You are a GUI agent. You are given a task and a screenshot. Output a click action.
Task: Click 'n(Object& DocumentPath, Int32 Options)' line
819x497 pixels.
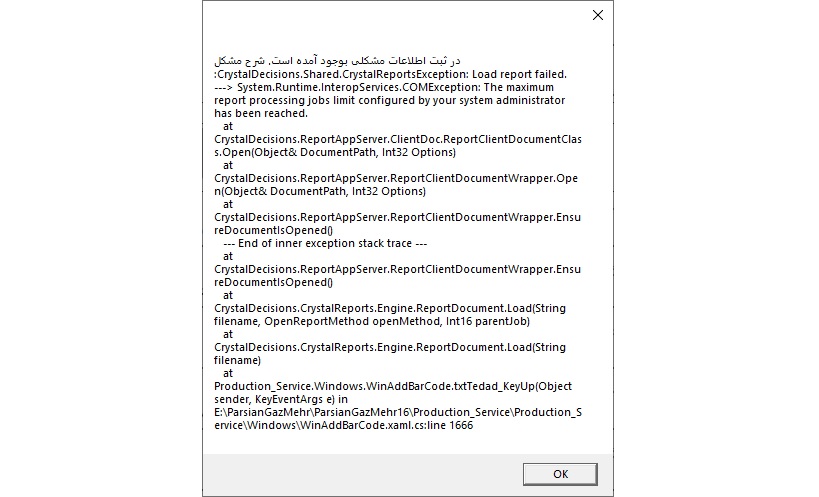tap(320, 191)
